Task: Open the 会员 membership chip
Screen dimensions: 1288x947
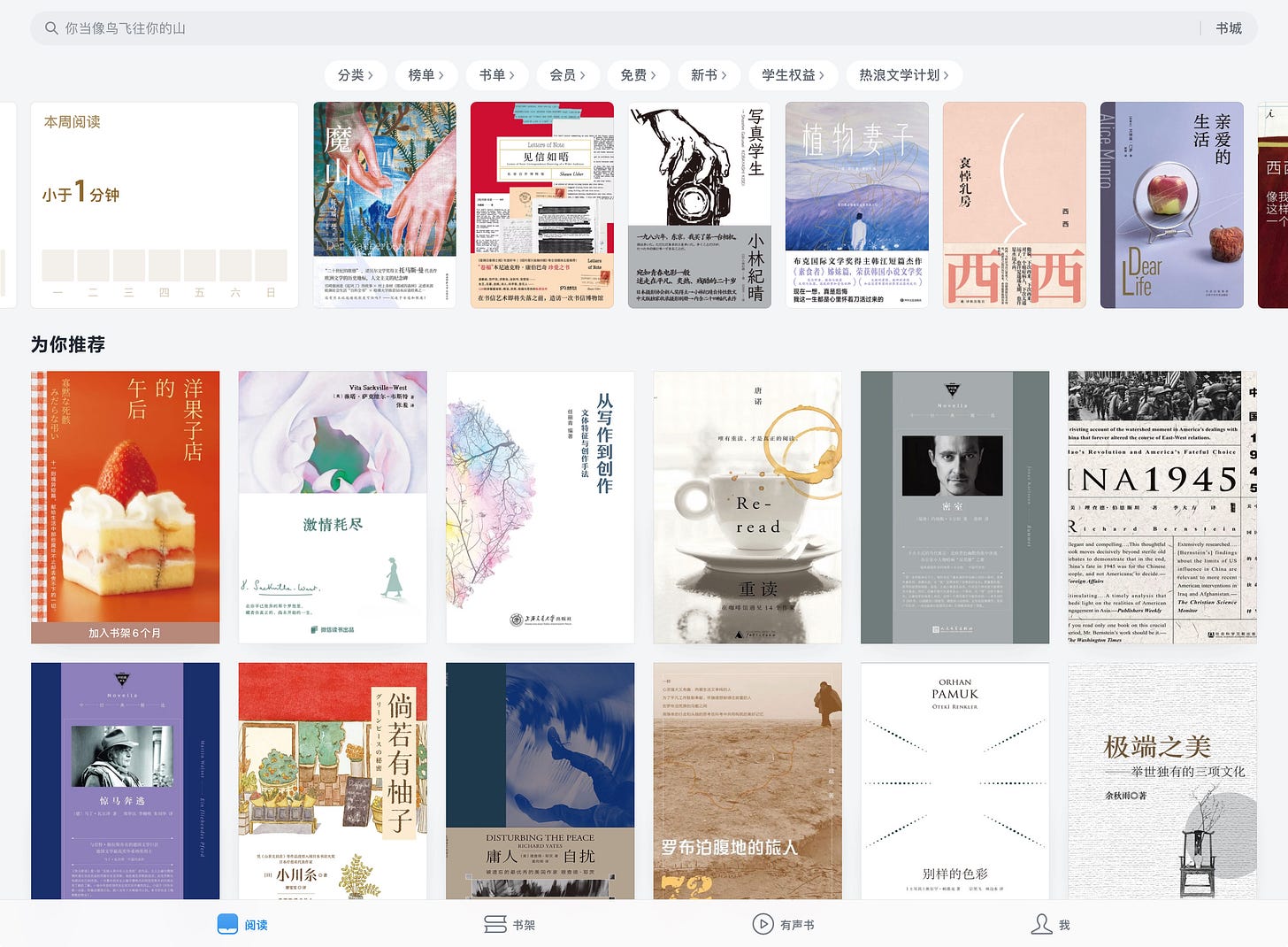Action: tap(567, 75)
